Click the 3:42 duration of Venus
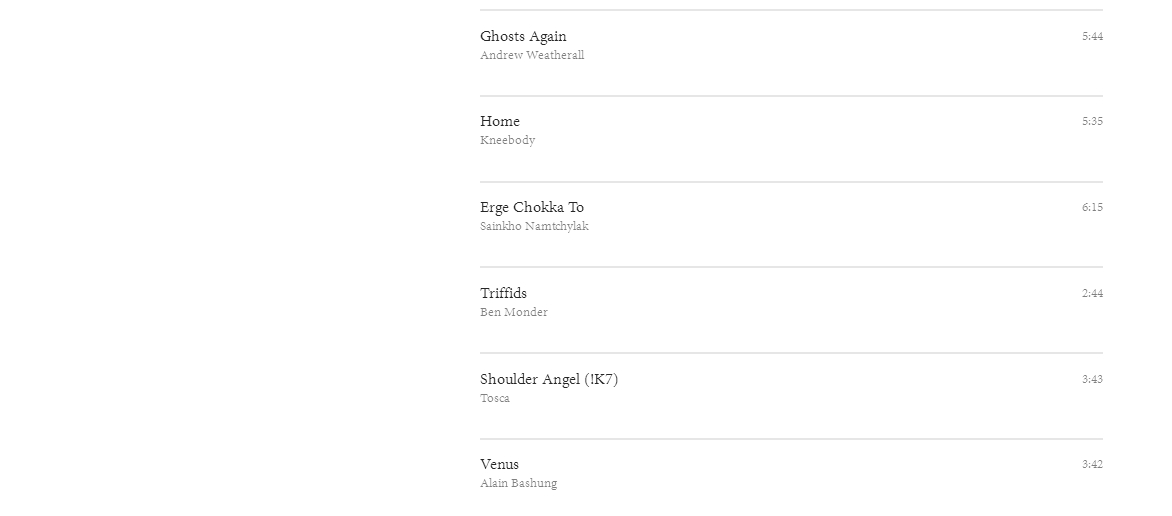This screenshot has width=1172, height=516. point(1091,465)
